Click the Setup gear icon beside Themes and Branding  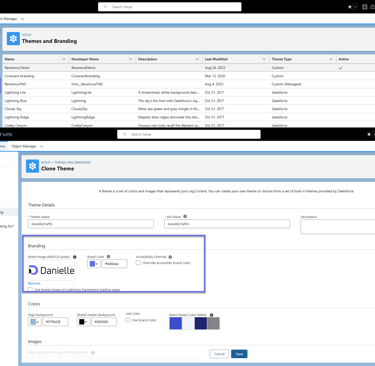tap(13, 39)
